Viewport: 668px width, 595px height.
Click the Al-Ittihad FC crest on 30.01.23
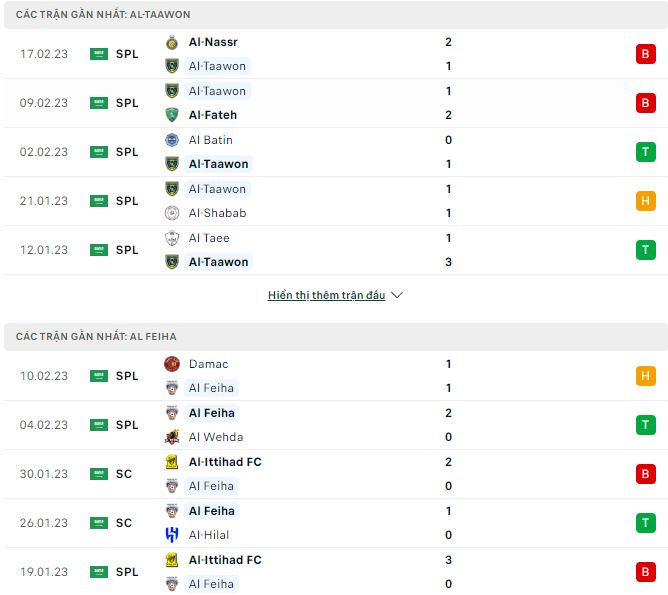[x=172, y=462]
